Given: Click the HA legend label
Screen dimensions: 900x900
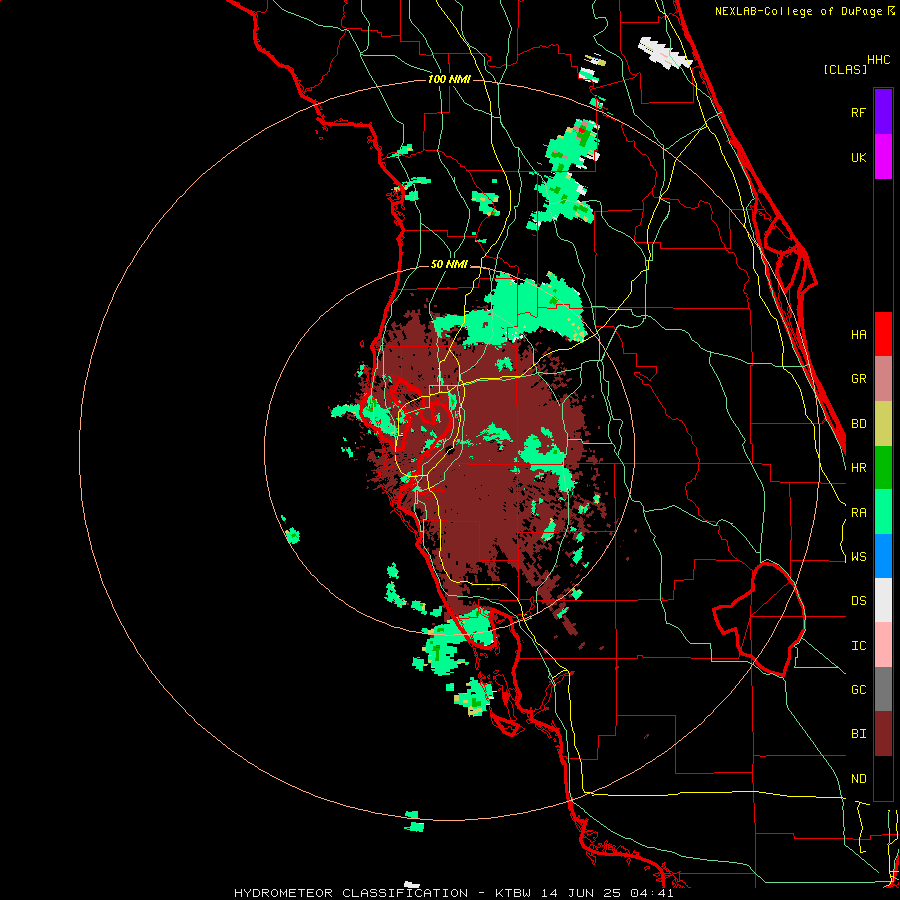Looking at the screenshot, I should pos(859,335).
